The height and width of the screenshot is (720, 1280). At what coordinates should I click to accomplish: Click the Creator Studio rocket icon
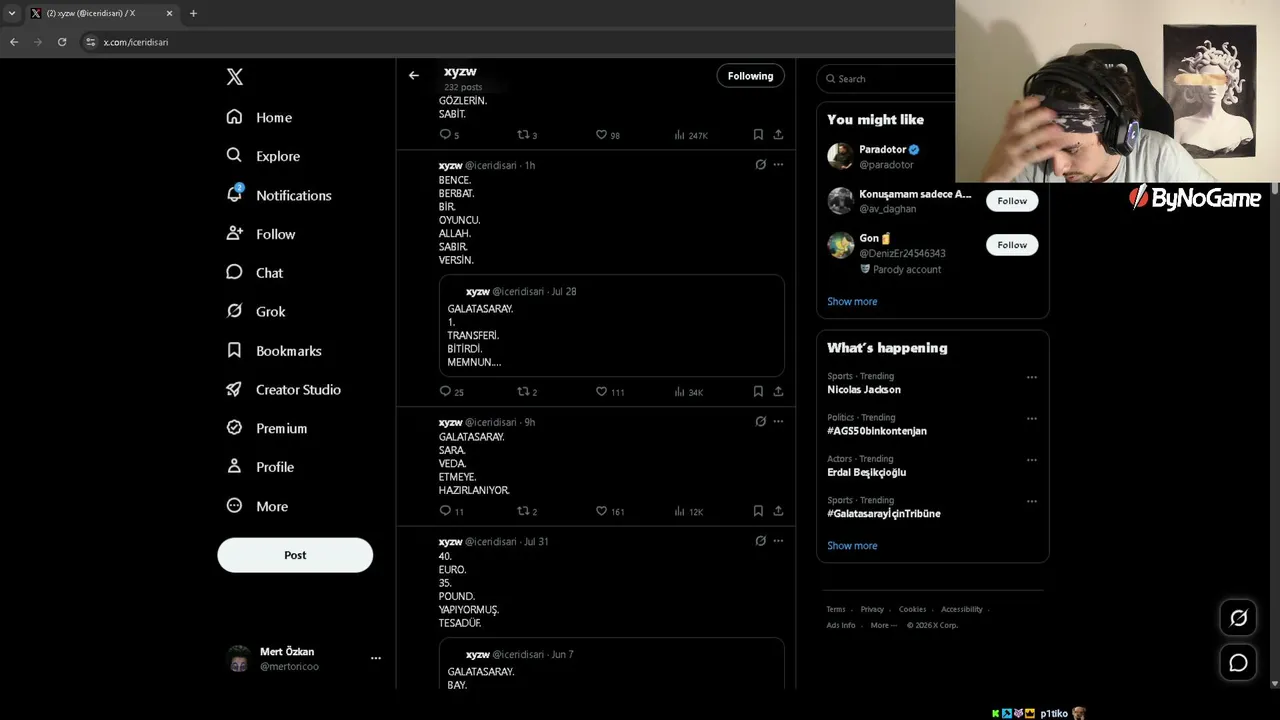pos(234,390)
